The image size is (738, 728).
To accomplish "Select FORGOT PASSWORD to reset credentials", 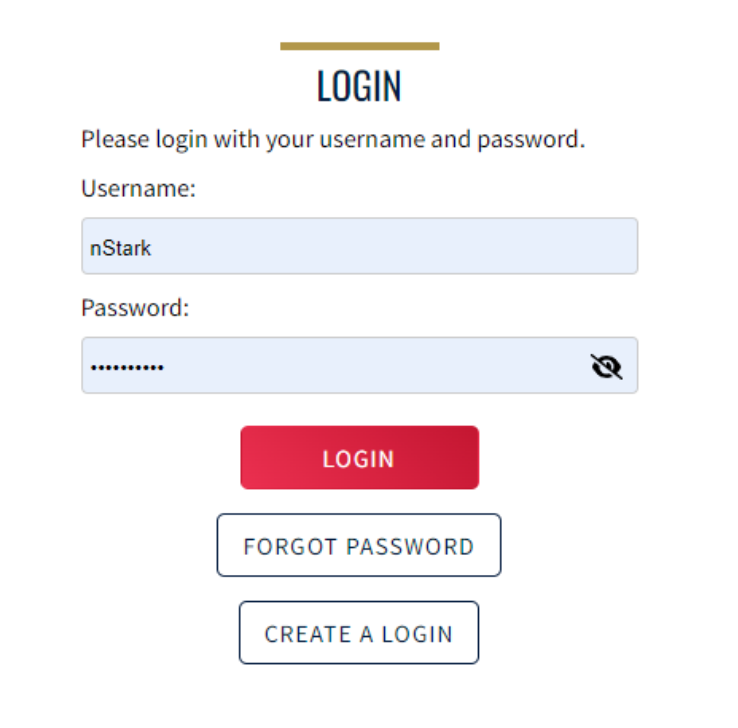I will [359, 546].
